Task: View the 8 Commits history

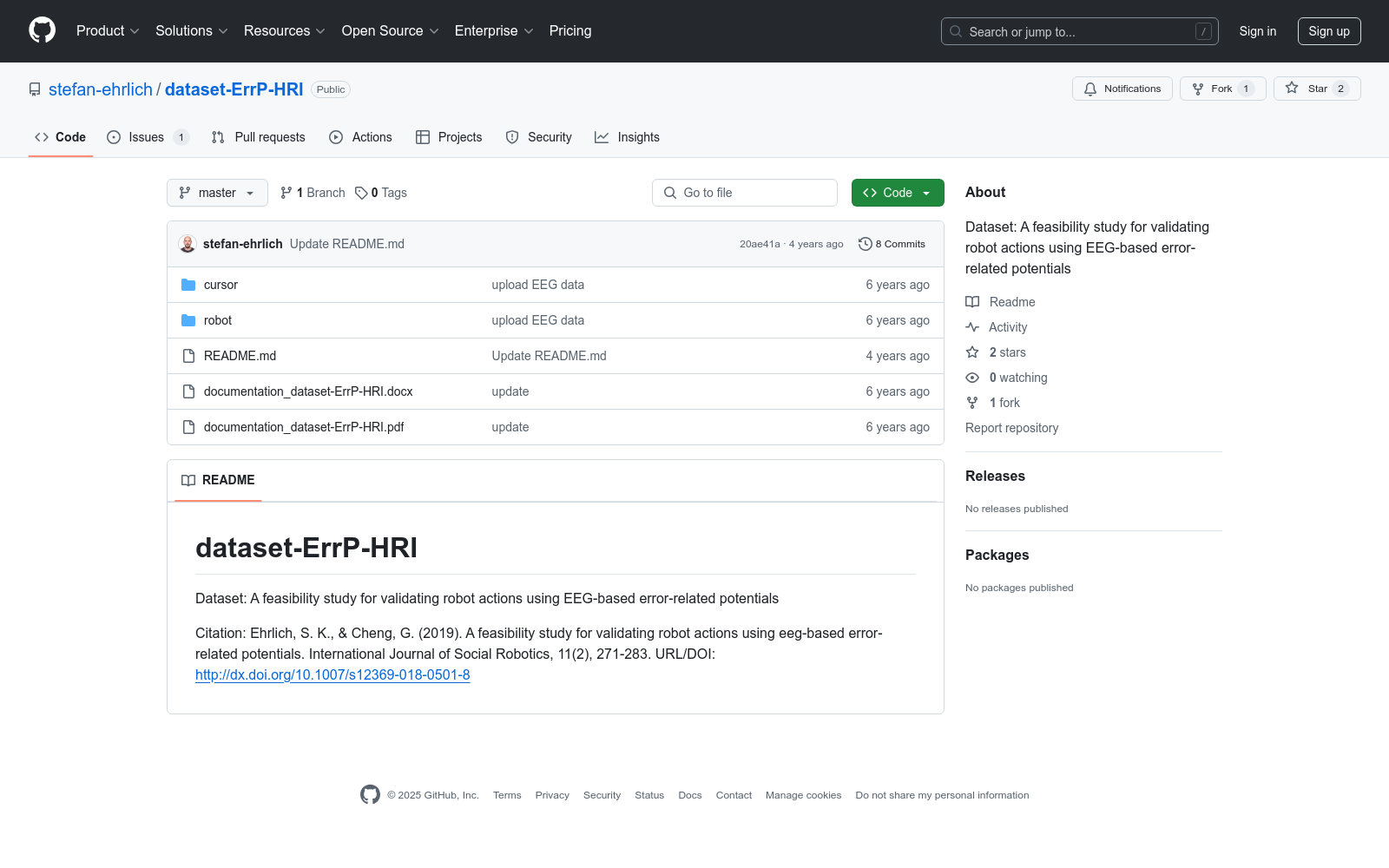Action: click(x=892, y=244)
